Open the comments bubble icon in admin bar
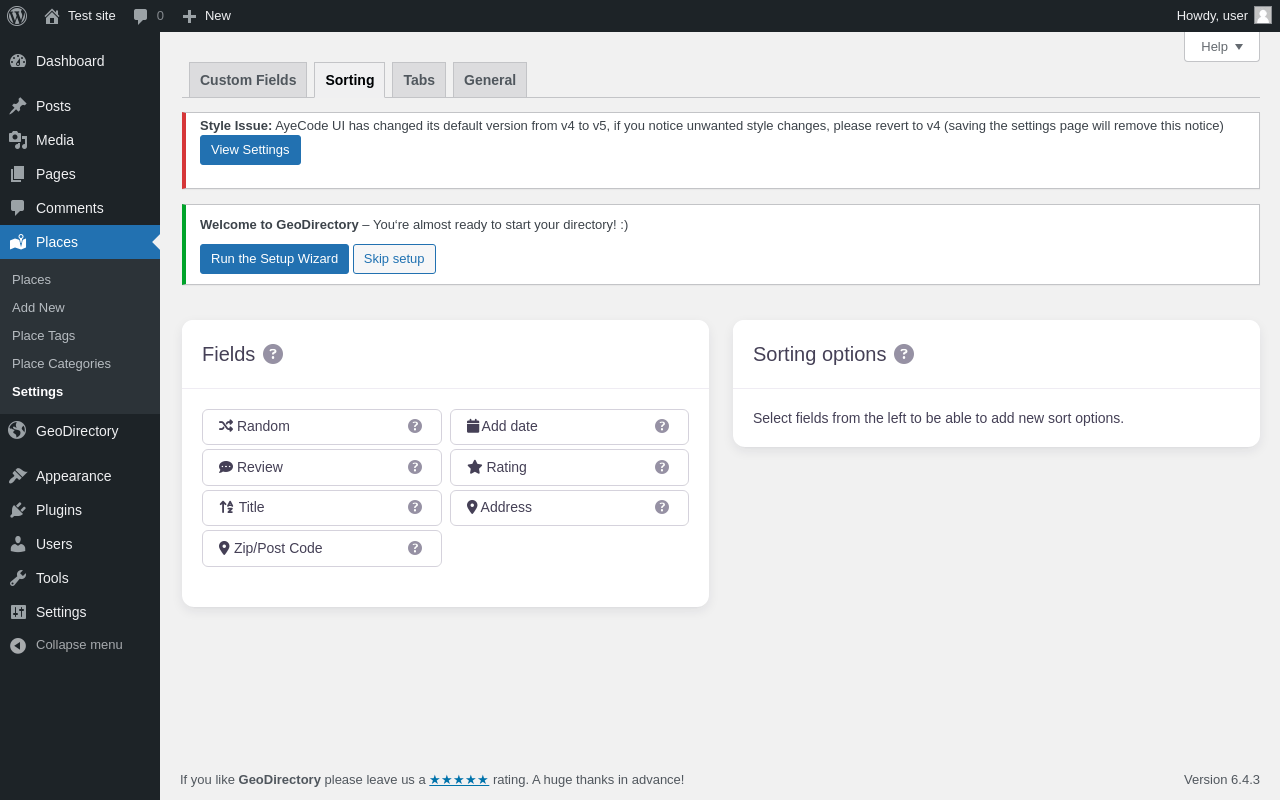 (x=141, y=16)
